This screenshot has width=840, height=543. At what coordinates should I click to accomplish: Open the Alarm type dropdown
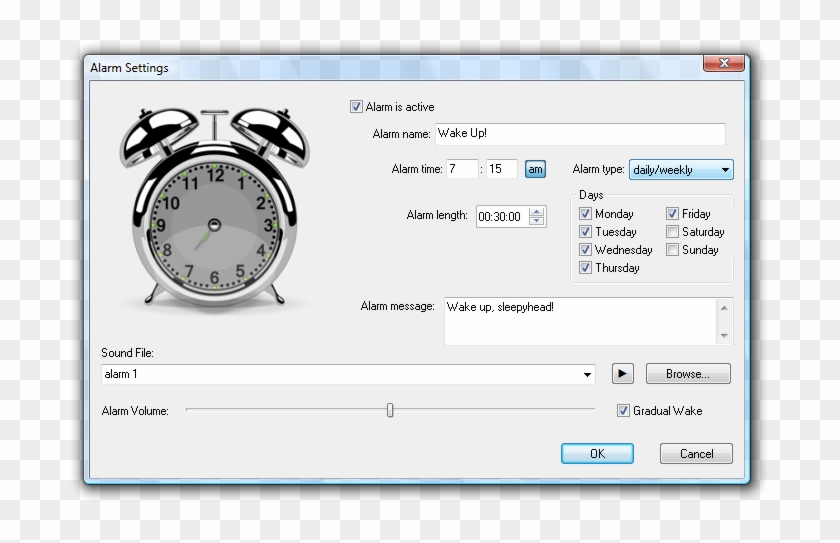point(681,170)
